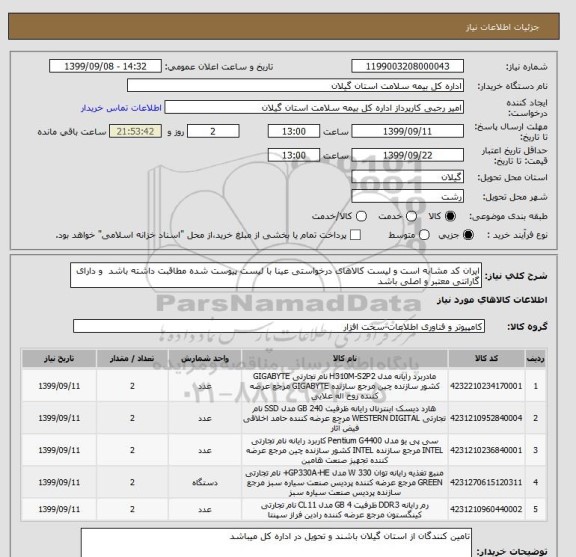This screenshot has width=576, height=557.
Task: Click the goods group field کامپیوتر و فناوری اطلاعات
Action: tap(279, 326)
